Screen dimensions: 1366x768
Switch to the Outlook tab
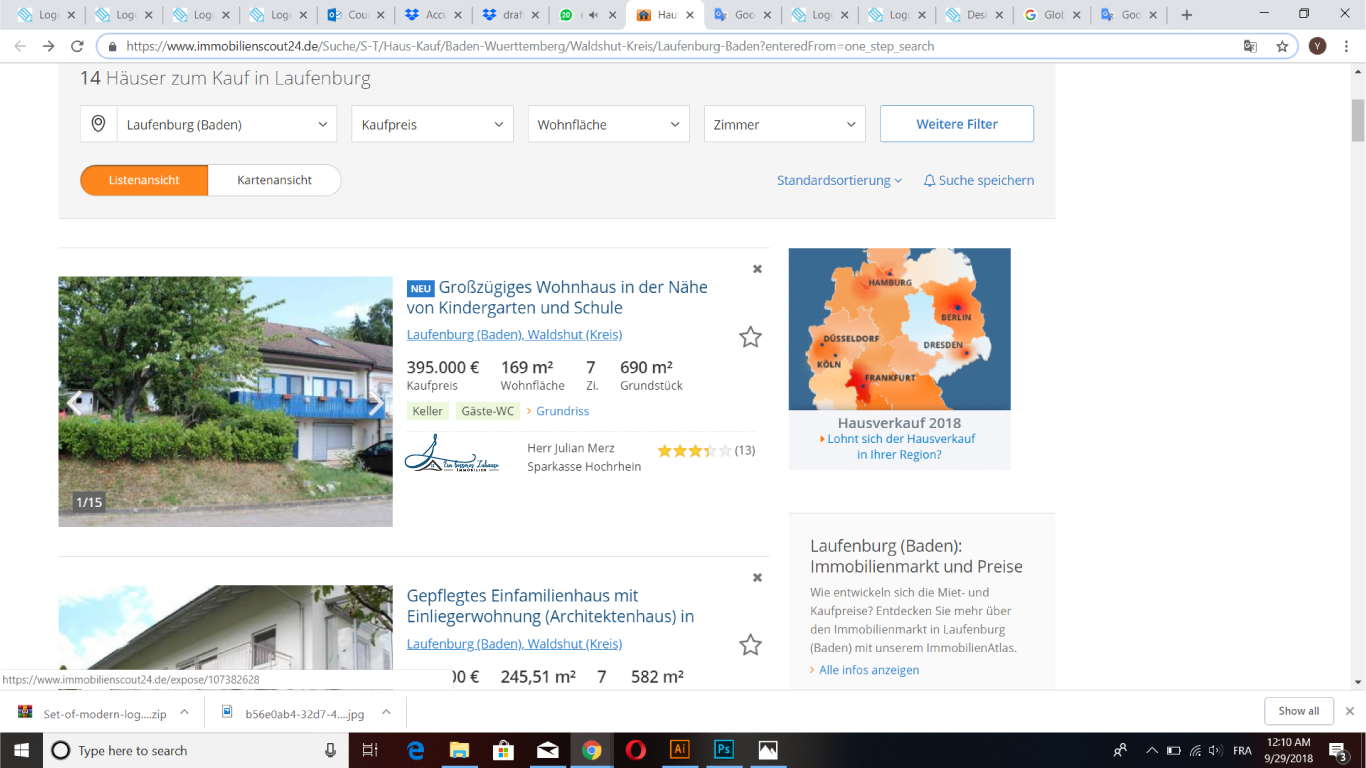tap(355, 15)
